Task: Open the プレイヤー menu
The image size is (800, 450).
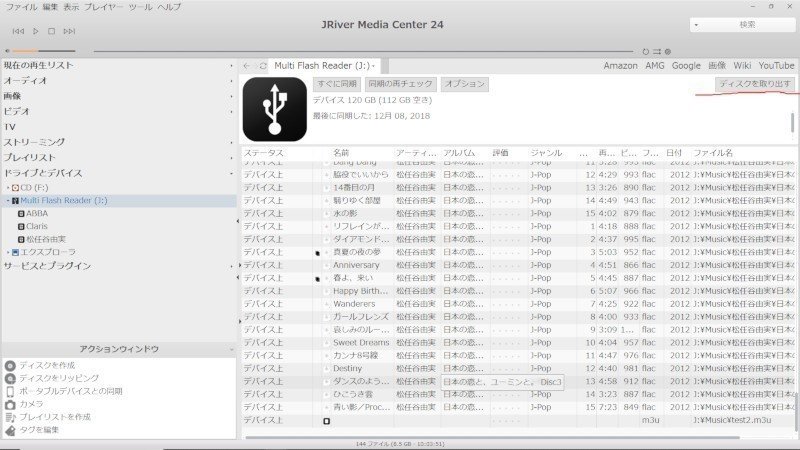Action: pos(104,7)
